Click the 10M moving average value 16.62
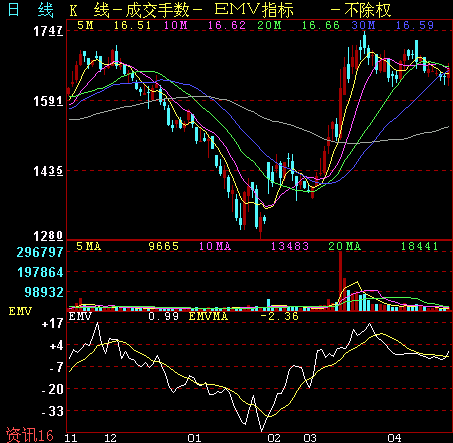 pyautogui.click(x=227, y=25)
